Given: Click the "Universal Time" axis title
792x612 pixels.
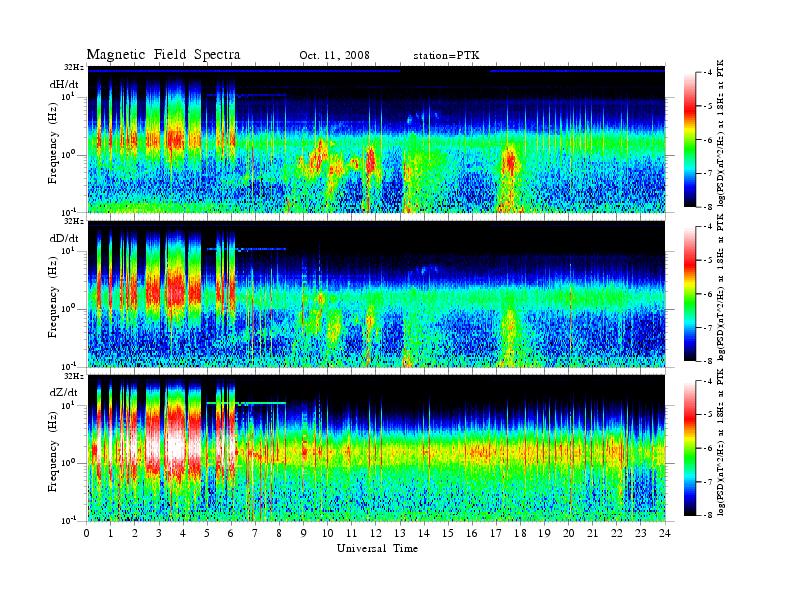Looking at the screenshot, I should [x=377, y=548].
